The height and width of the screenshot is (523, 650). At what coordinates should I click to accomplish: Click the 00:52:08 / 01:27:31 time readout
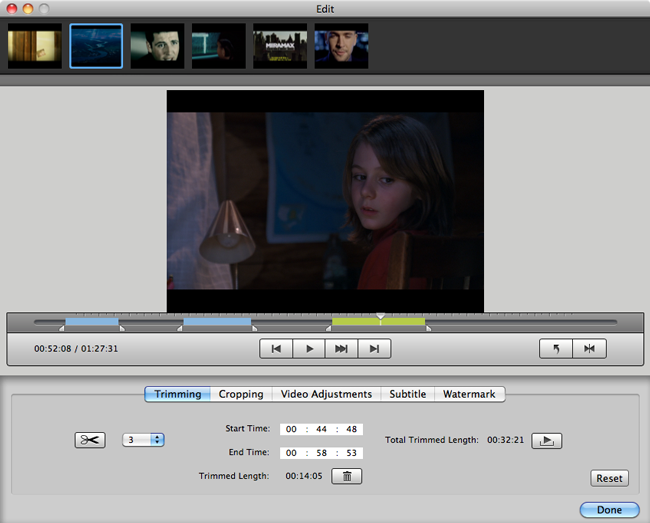76,349
